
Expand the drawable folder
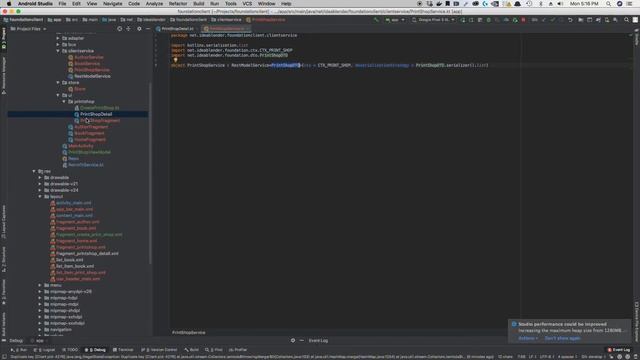click(40, 178)
